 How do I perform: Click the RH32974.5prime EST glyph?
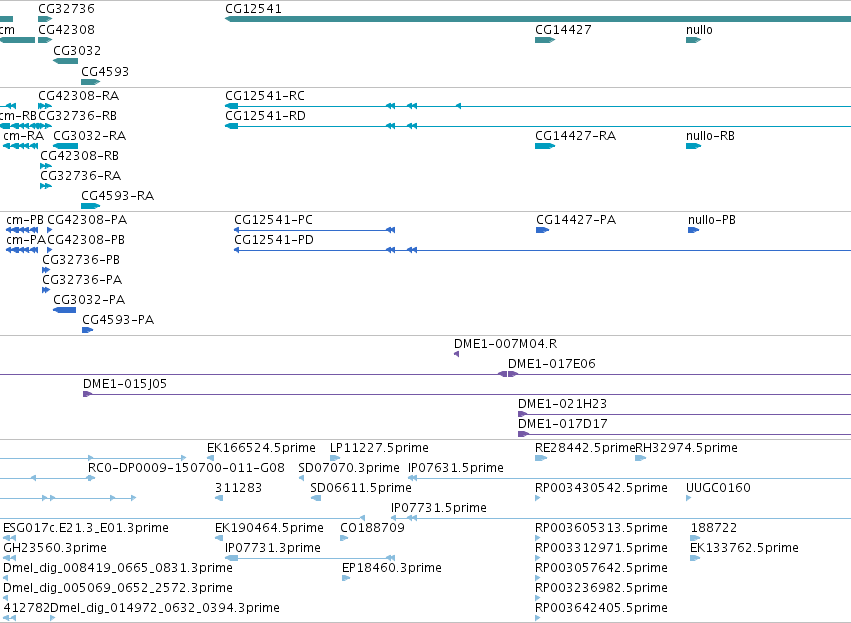click(640, 458)
